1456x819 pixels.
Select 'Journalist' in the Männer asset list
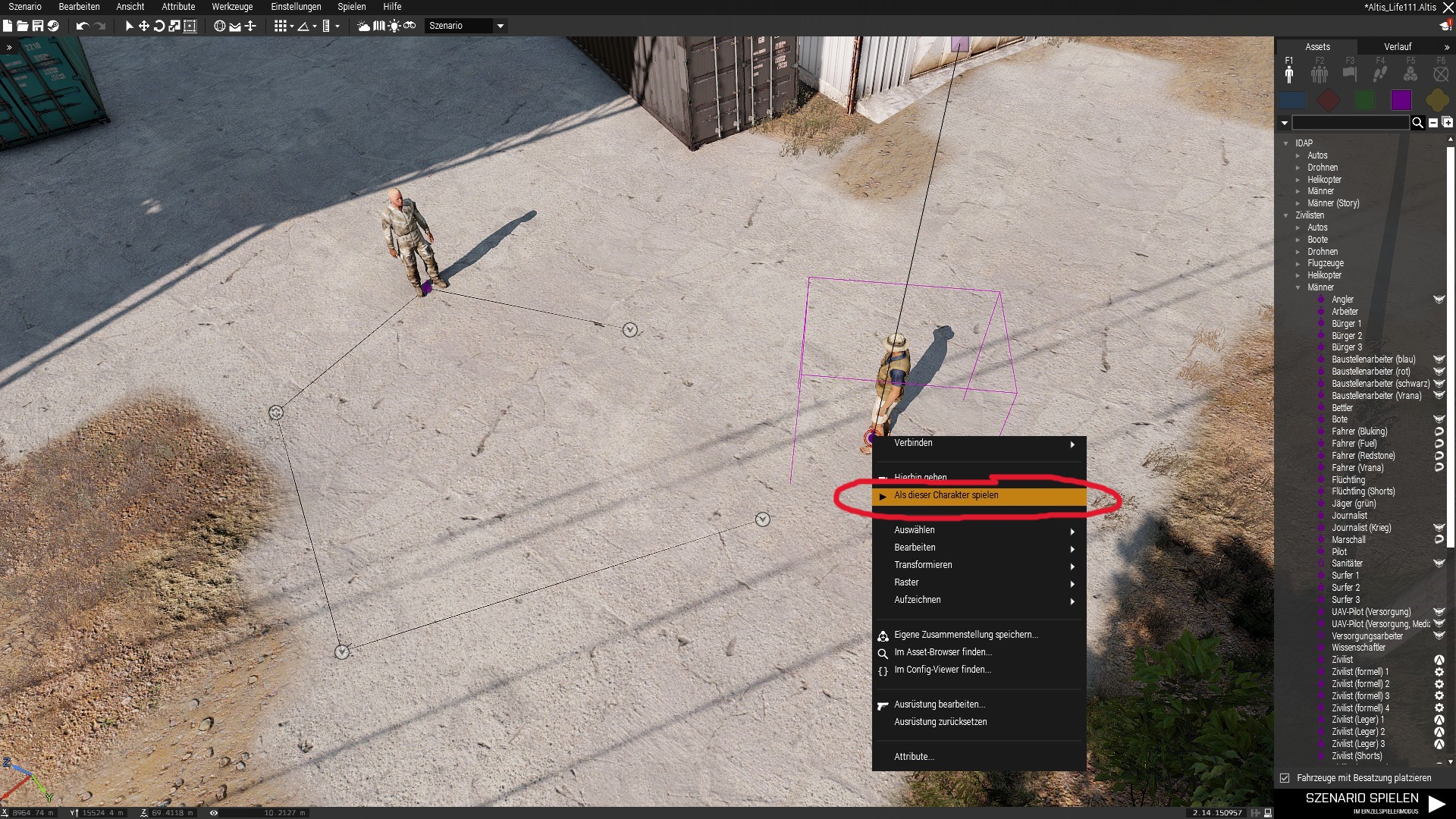click(1350, 516)
